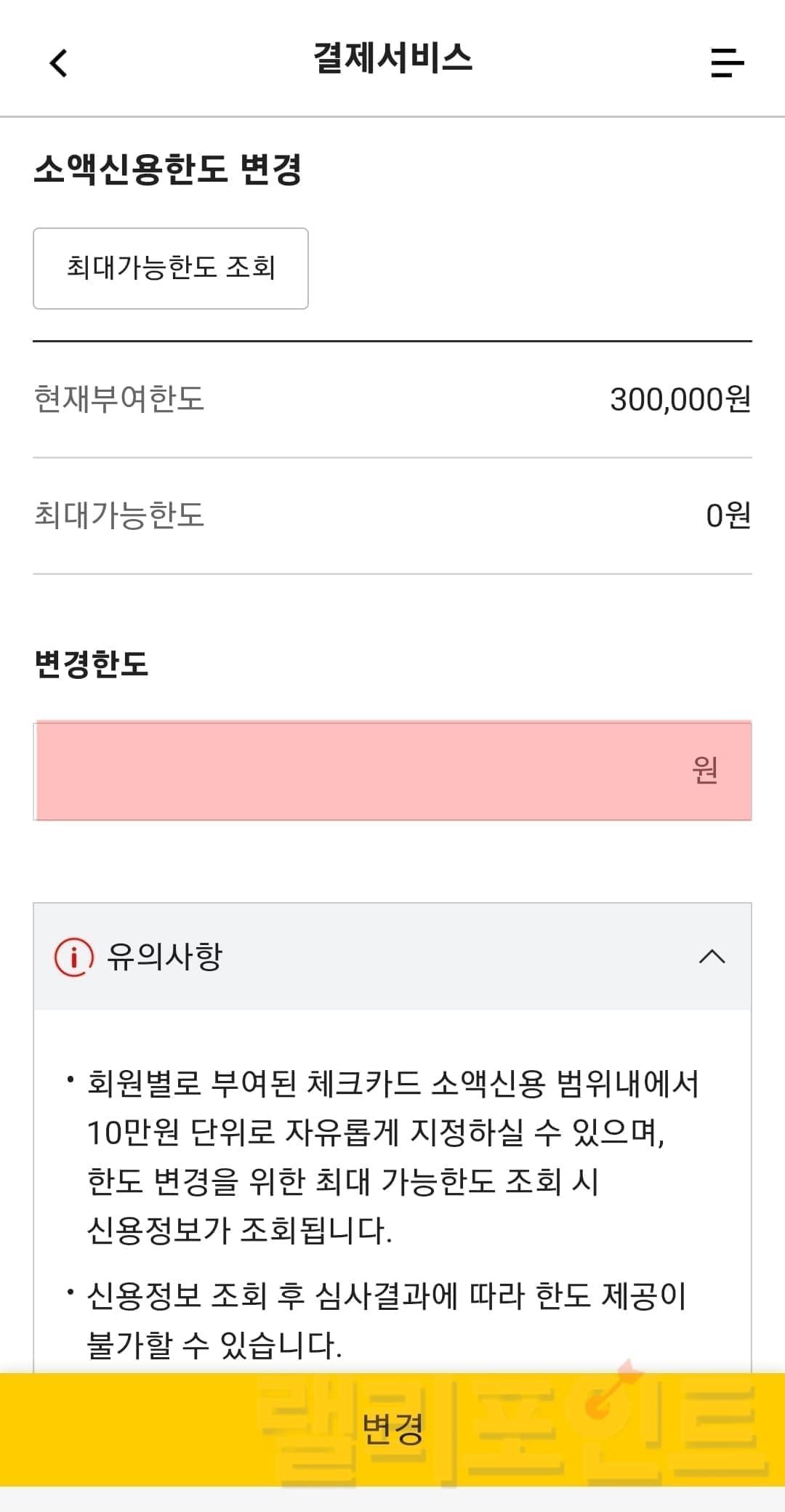Image resolution: width=785 pixels, height=1512 pixels.
Task: Tap the 유의사항 header text
Action: tap(164, 957)
